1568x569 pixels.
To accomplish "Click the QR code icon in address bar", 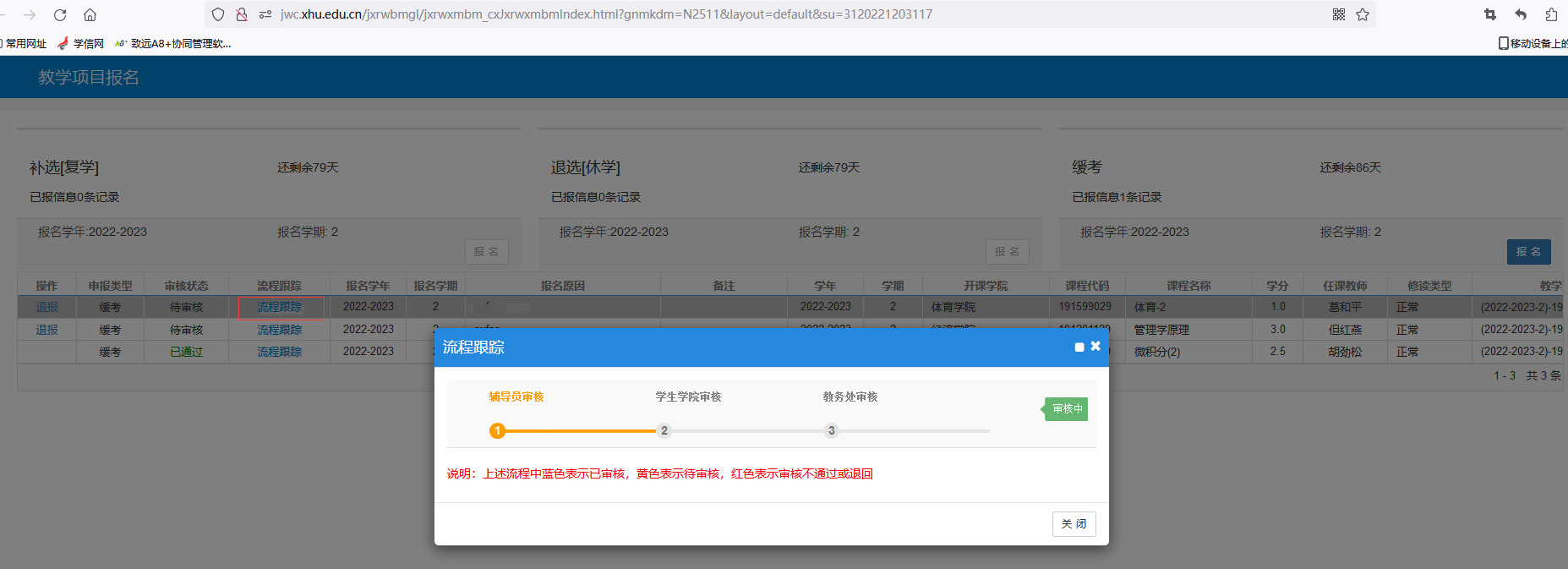I will point(1338,14).
